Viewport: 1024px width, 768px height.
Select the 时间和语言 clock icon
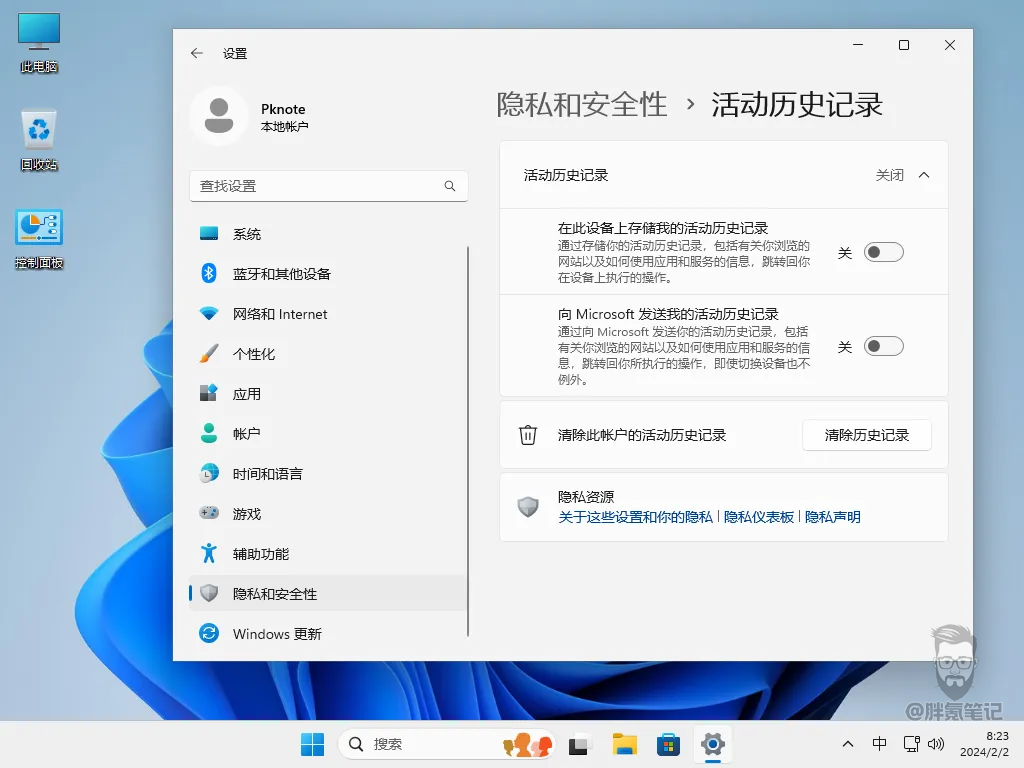click(x=209, y=473)
